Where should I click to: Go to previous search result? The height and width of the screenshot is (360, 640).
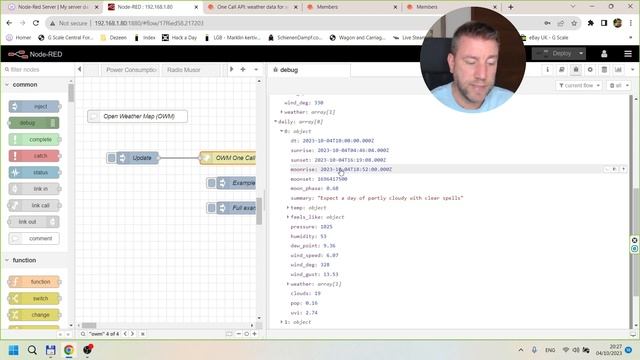125,334
